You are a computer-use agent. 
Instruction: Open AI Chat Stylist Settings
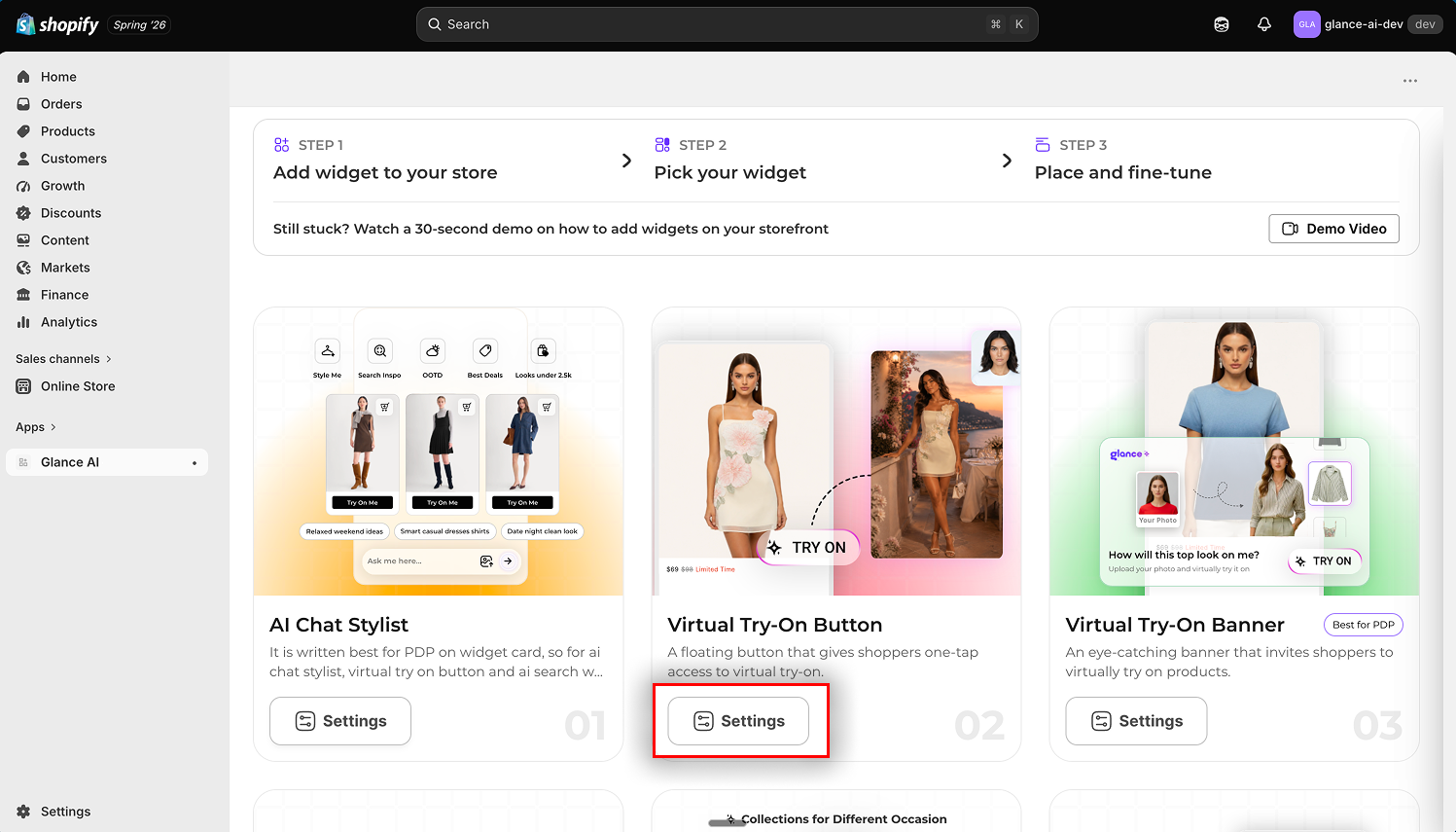[340, 721]
